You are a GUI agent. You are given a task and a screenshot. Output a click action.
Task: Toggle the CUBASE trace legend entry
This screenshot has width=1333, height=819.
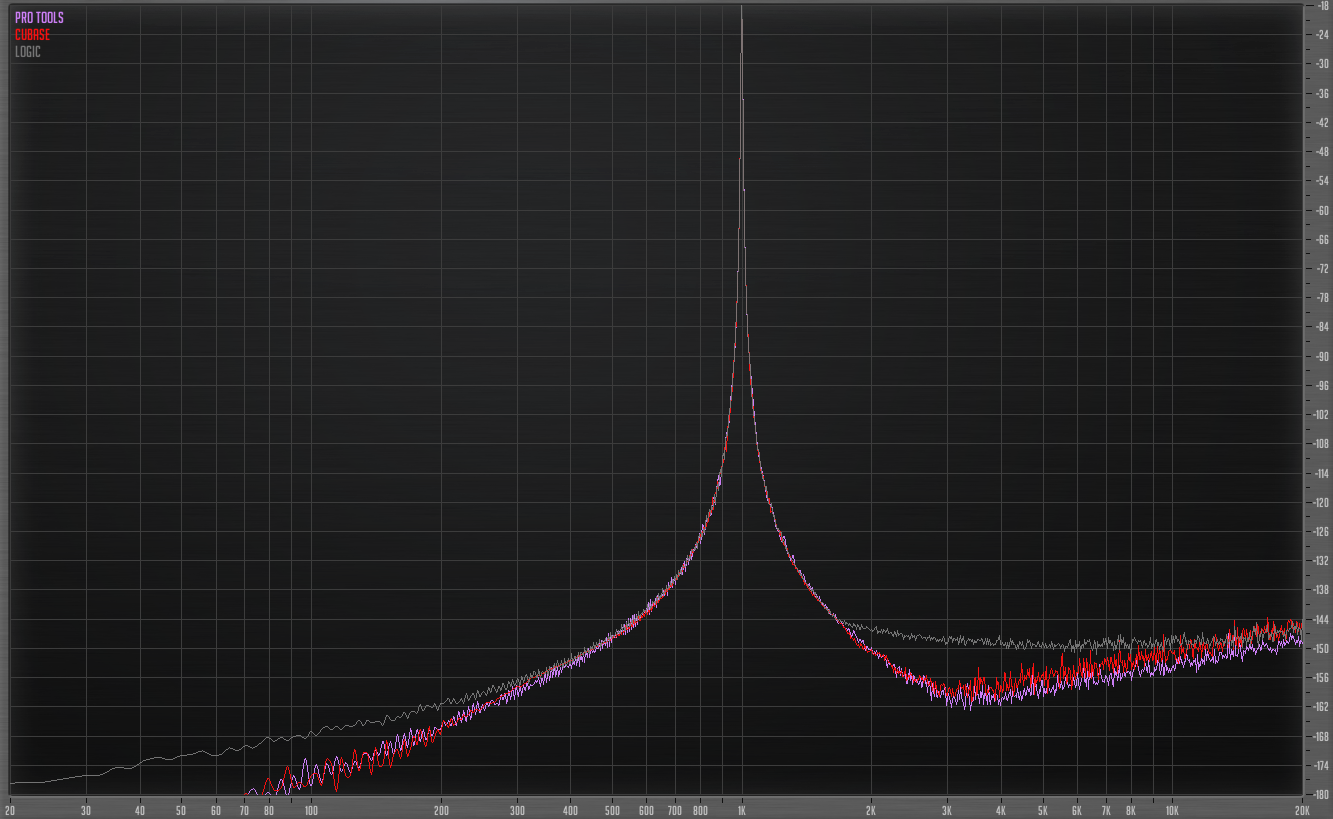(x=32, y=35)
